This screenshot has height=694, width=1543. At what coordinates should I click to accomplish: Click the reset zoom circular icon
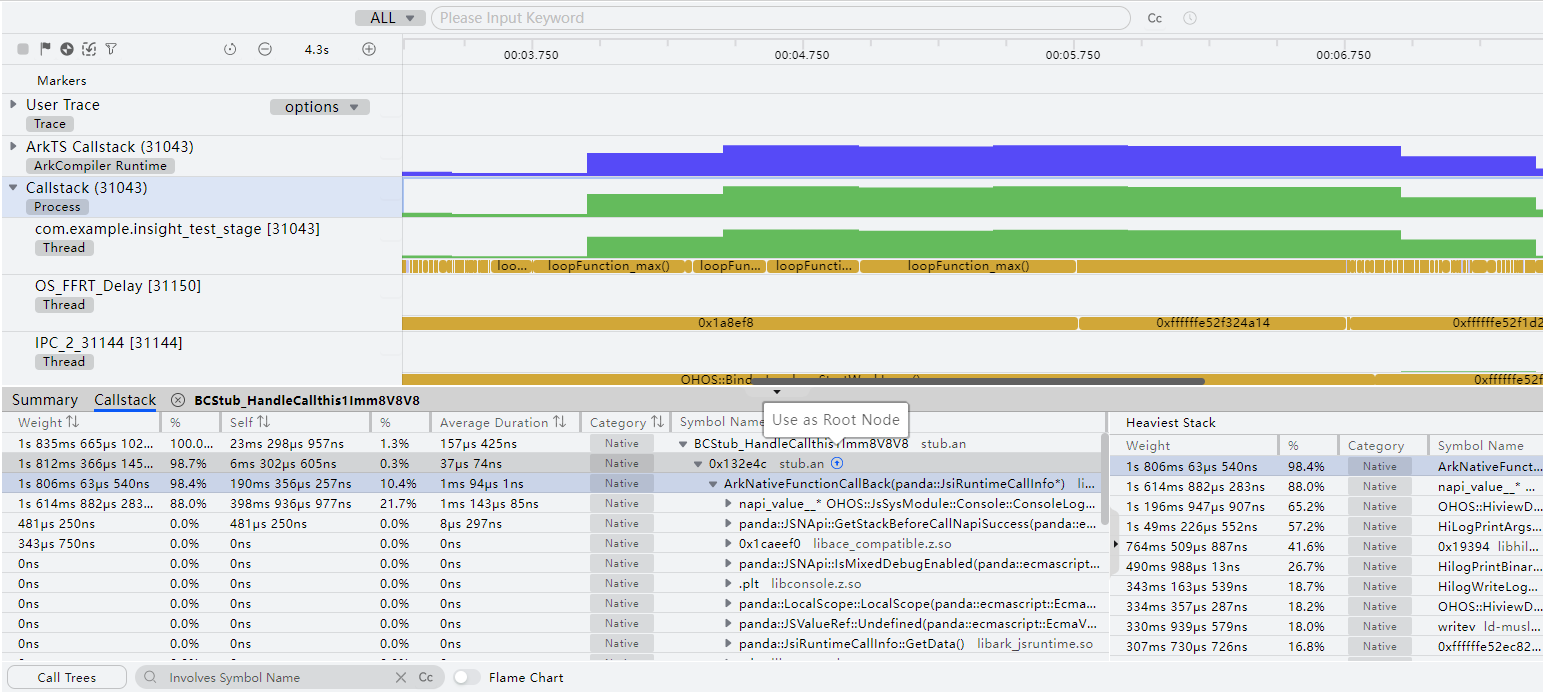click(230, 49)
